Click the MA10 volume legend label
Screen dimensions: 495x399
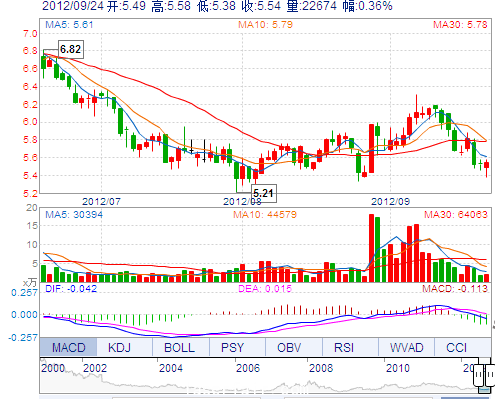(x=265, y=214)
